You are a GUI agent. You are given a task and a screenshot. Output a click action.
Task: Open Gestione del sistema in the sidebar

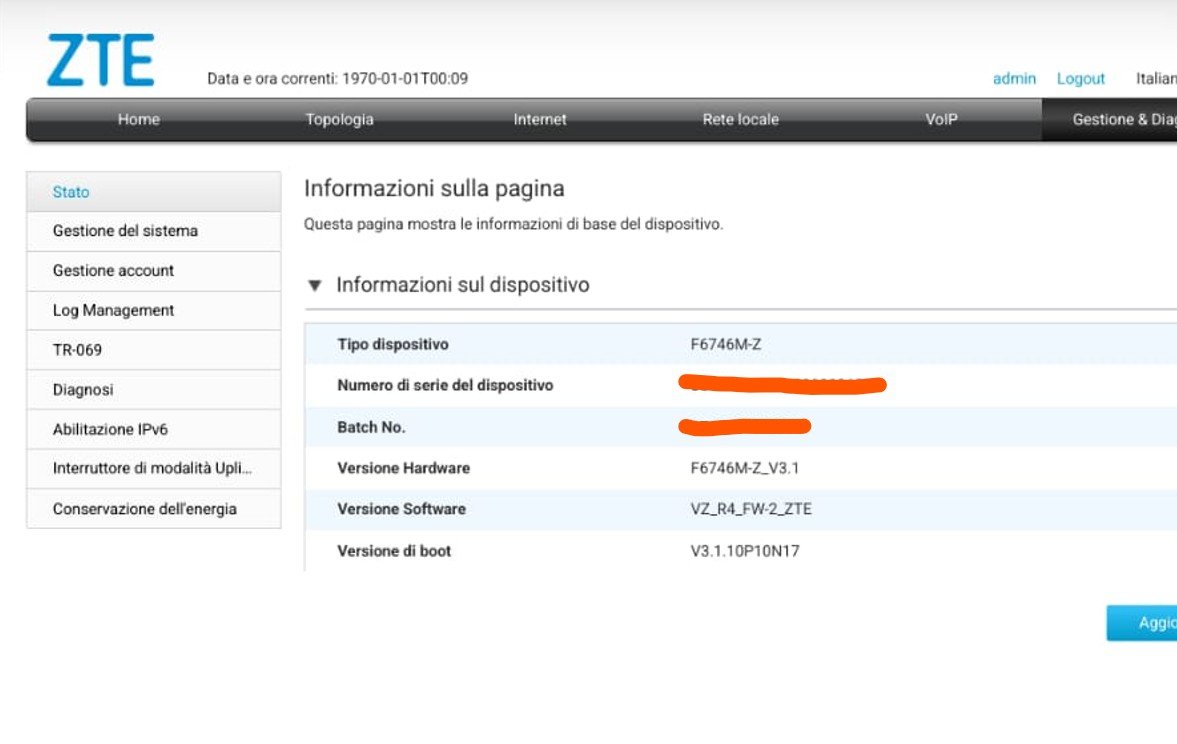[125, 231]
